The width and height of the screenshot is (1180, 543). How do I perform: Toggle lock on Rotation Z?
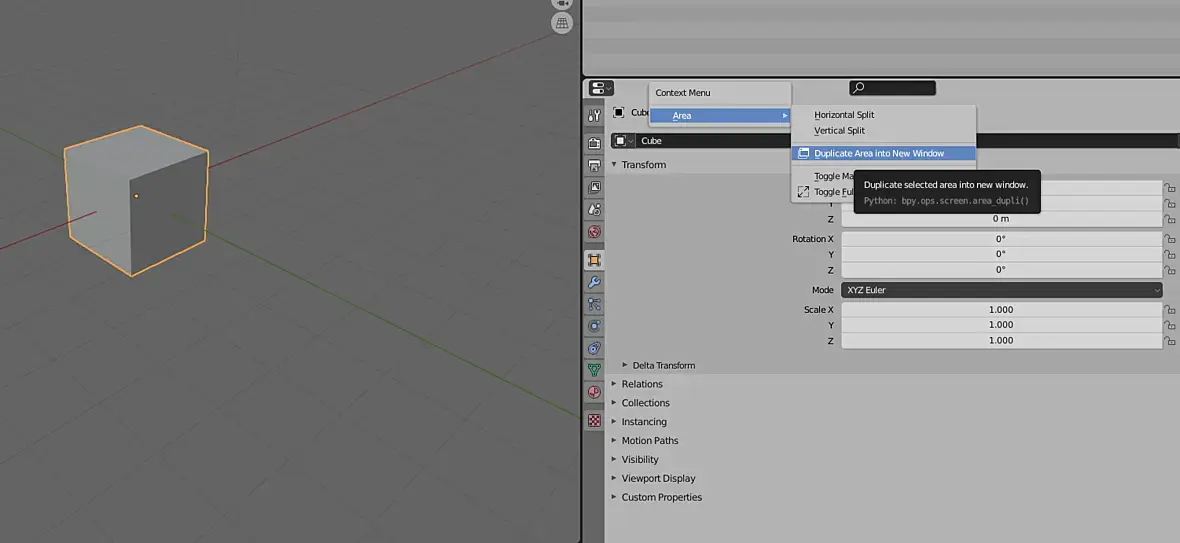(x=1169, y=270)
